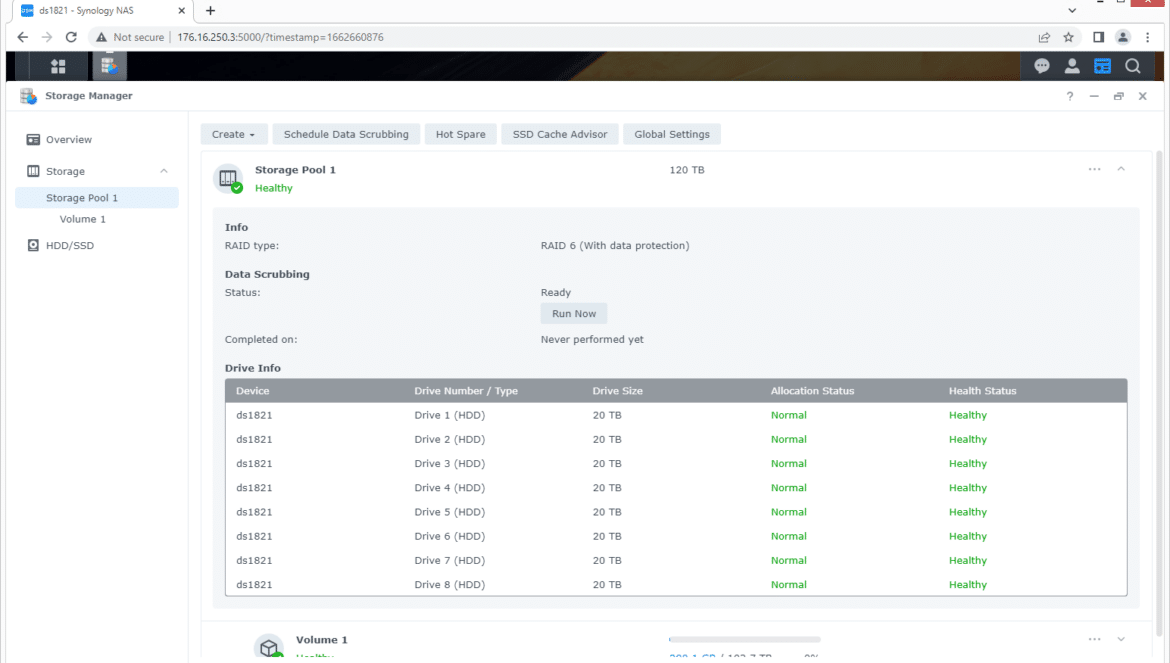Open the DSM main menu grid icon

(57, 66)
